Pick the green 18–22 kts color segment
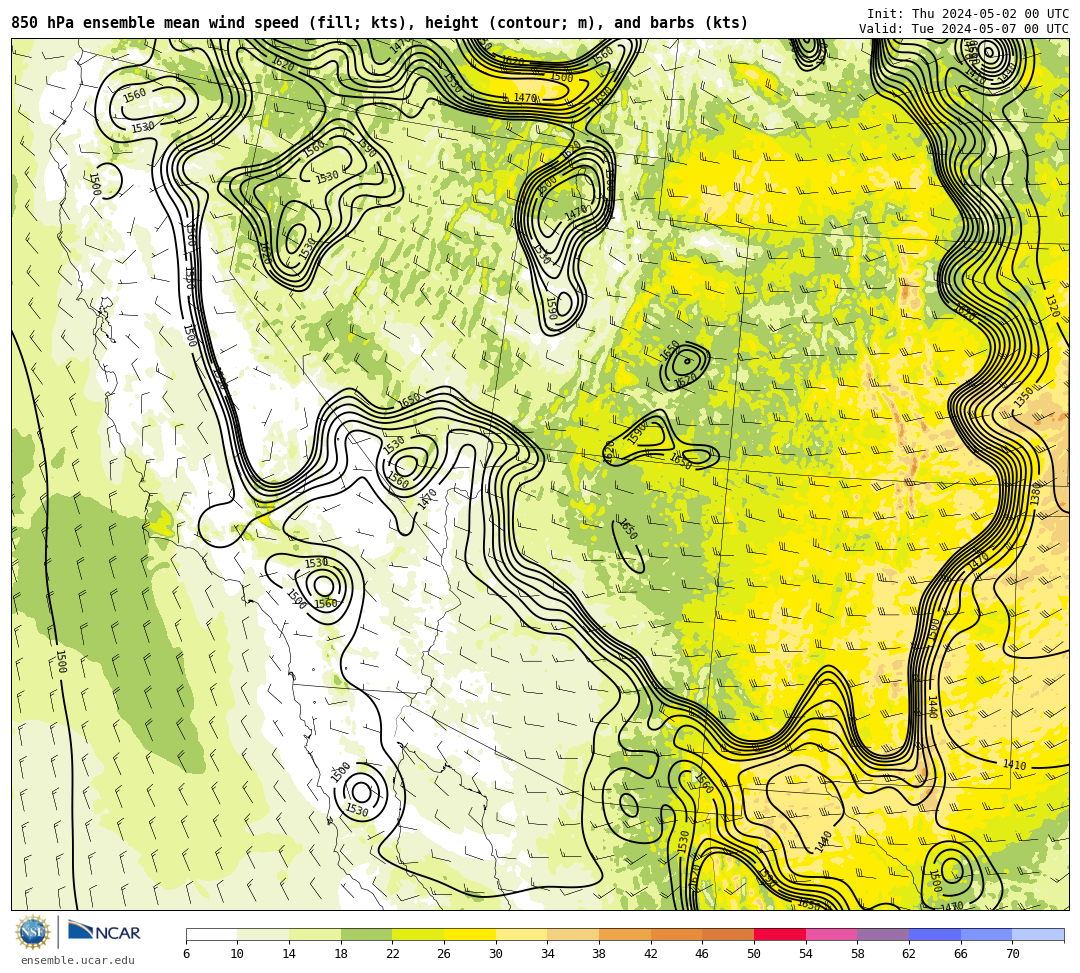This screenshot has height=973, width=1080. click(366, 934)
